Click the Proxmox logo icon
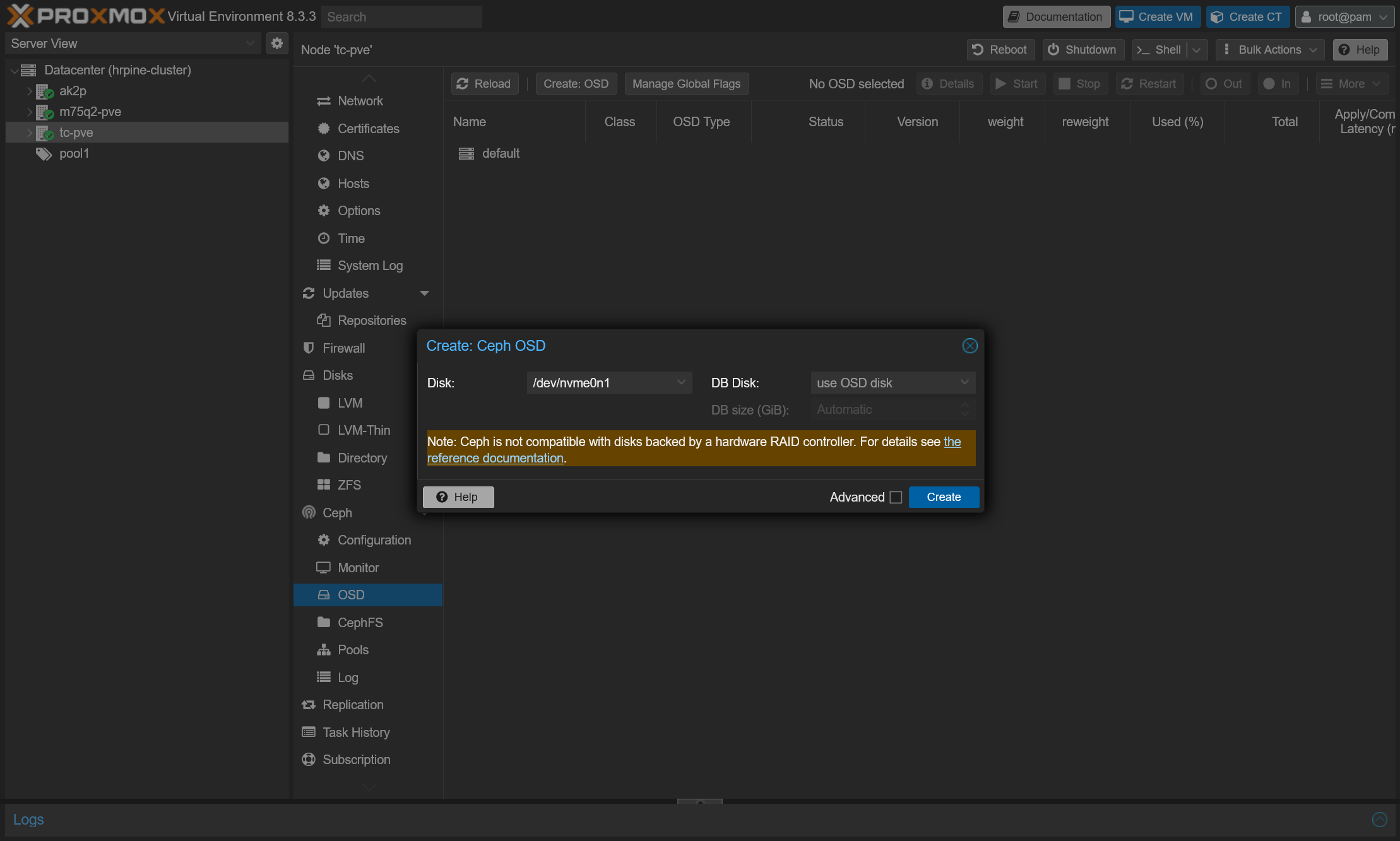 click(20, 16)
